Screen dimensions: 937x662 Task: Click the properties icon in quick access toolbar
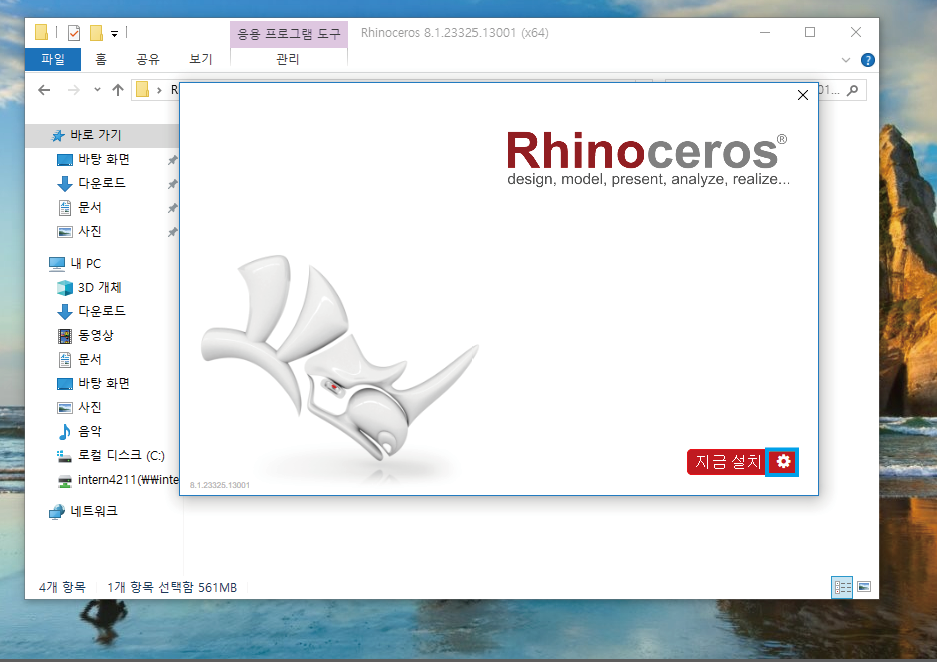(74, 33)
